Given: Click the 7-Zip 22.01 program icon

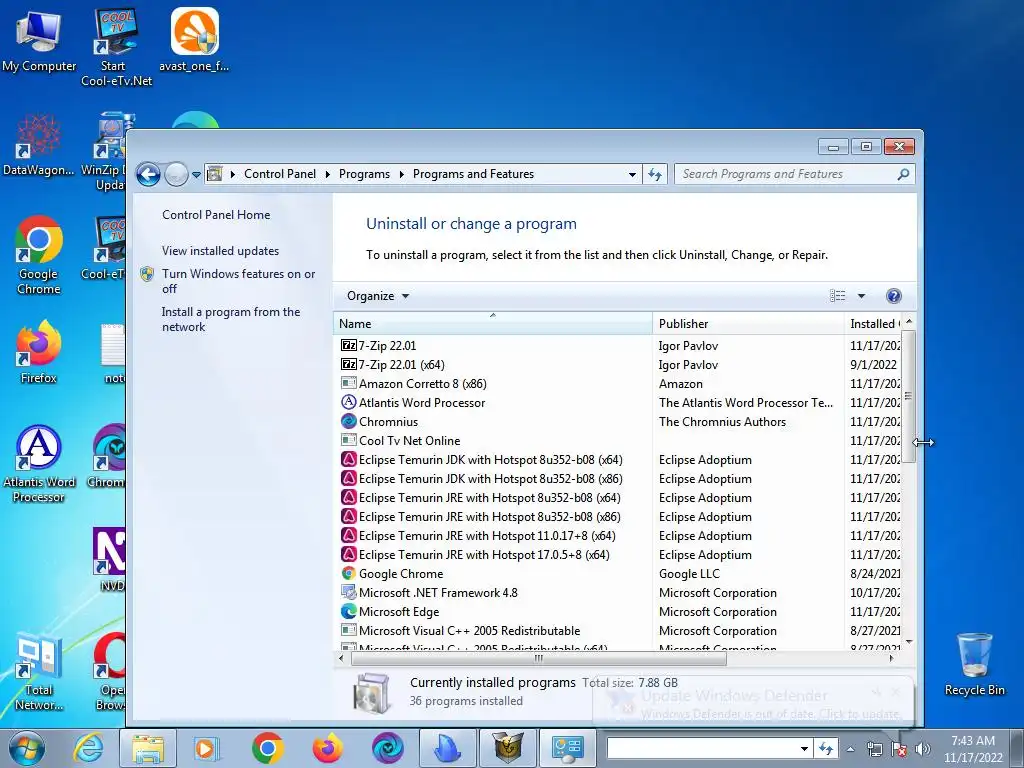Looking at the screenshot, I should [349, 345].
